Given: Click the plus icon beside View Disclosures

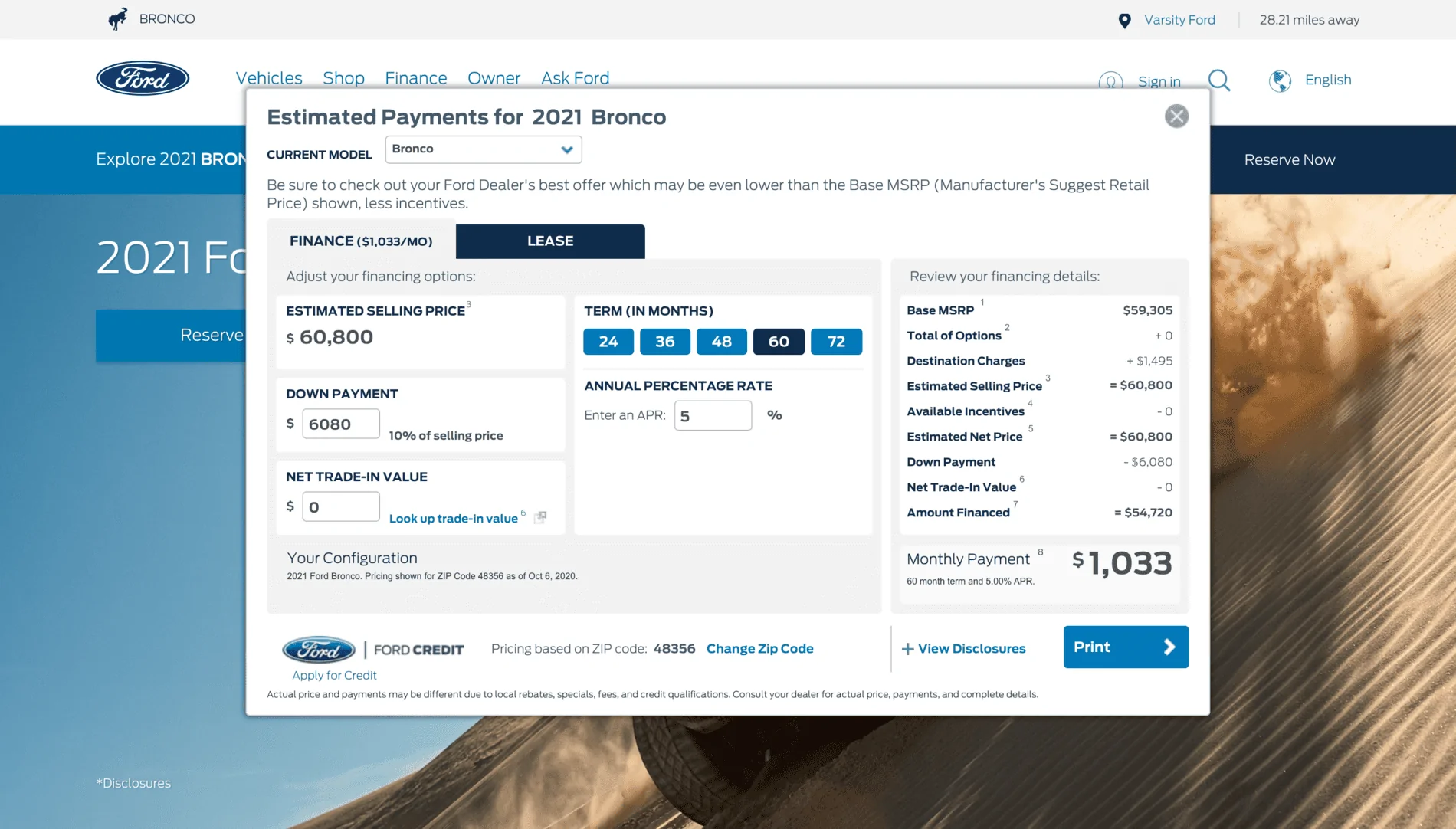Looking at the screenshot, I should tap(907, 649).
